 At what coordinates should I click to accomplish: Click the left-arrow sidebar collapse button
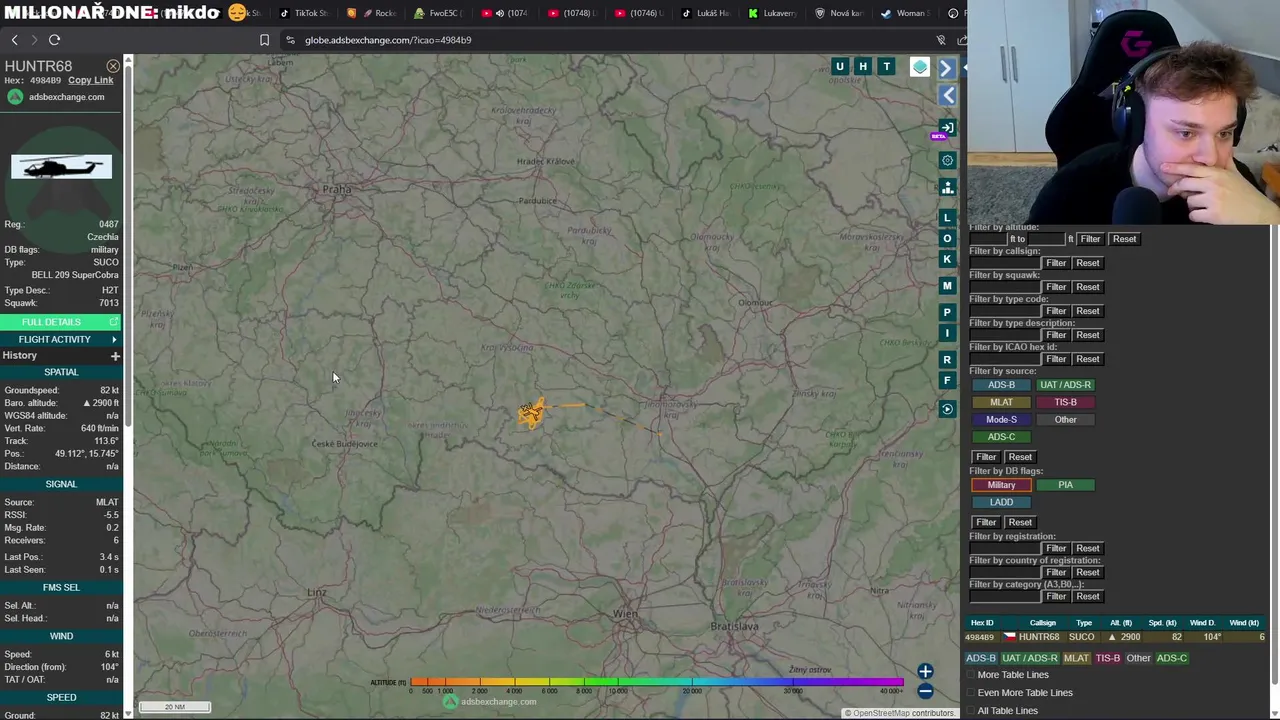[x=947, y=95]
